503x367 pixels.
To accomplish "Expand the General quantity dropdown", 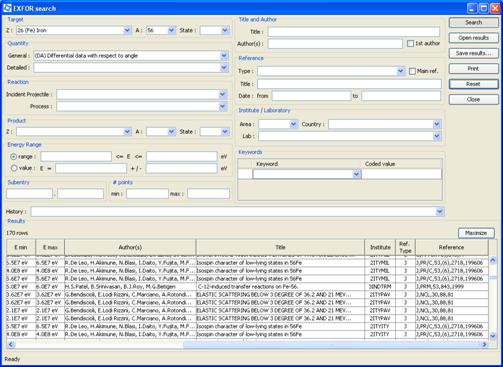I will (224, 56).
